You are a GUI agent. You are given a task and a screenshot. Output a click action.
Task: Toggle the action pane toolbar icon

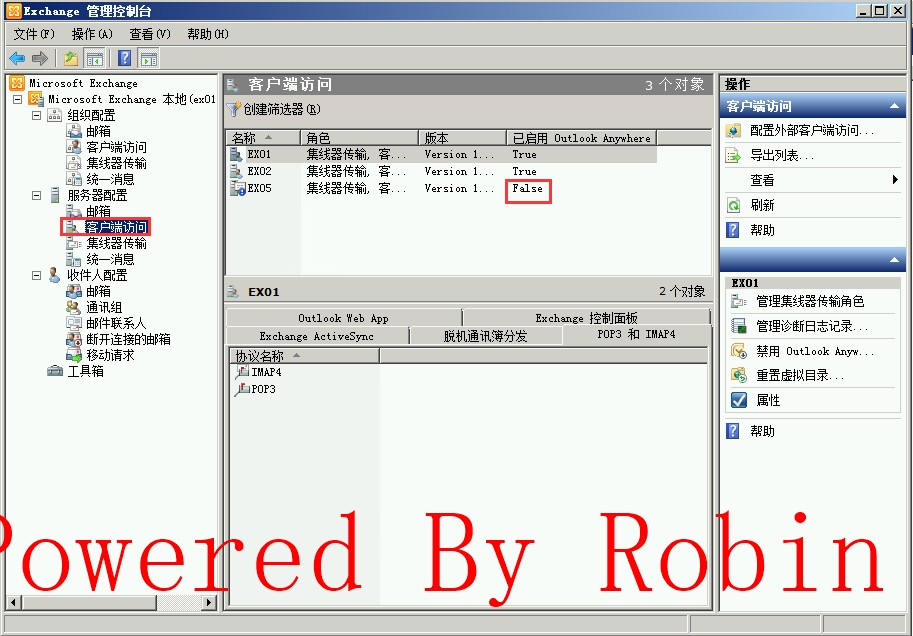coord(148,58)
